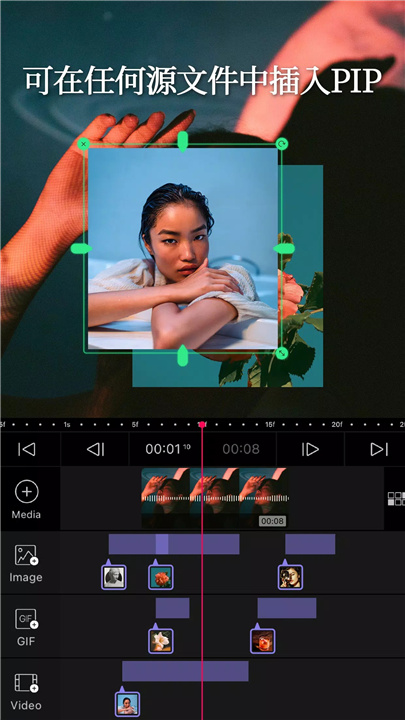Step forward one frame

[x=310, y=449]
